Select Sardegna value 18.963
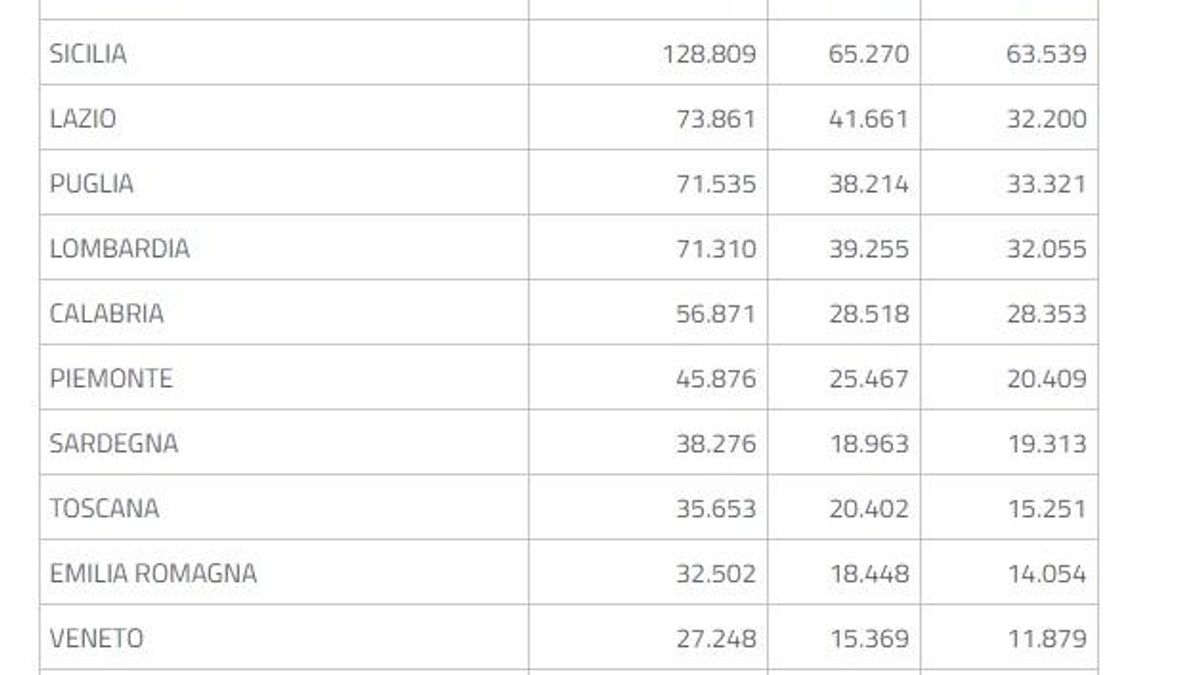The image size is (1200, 675). click(x=869, y=444)
